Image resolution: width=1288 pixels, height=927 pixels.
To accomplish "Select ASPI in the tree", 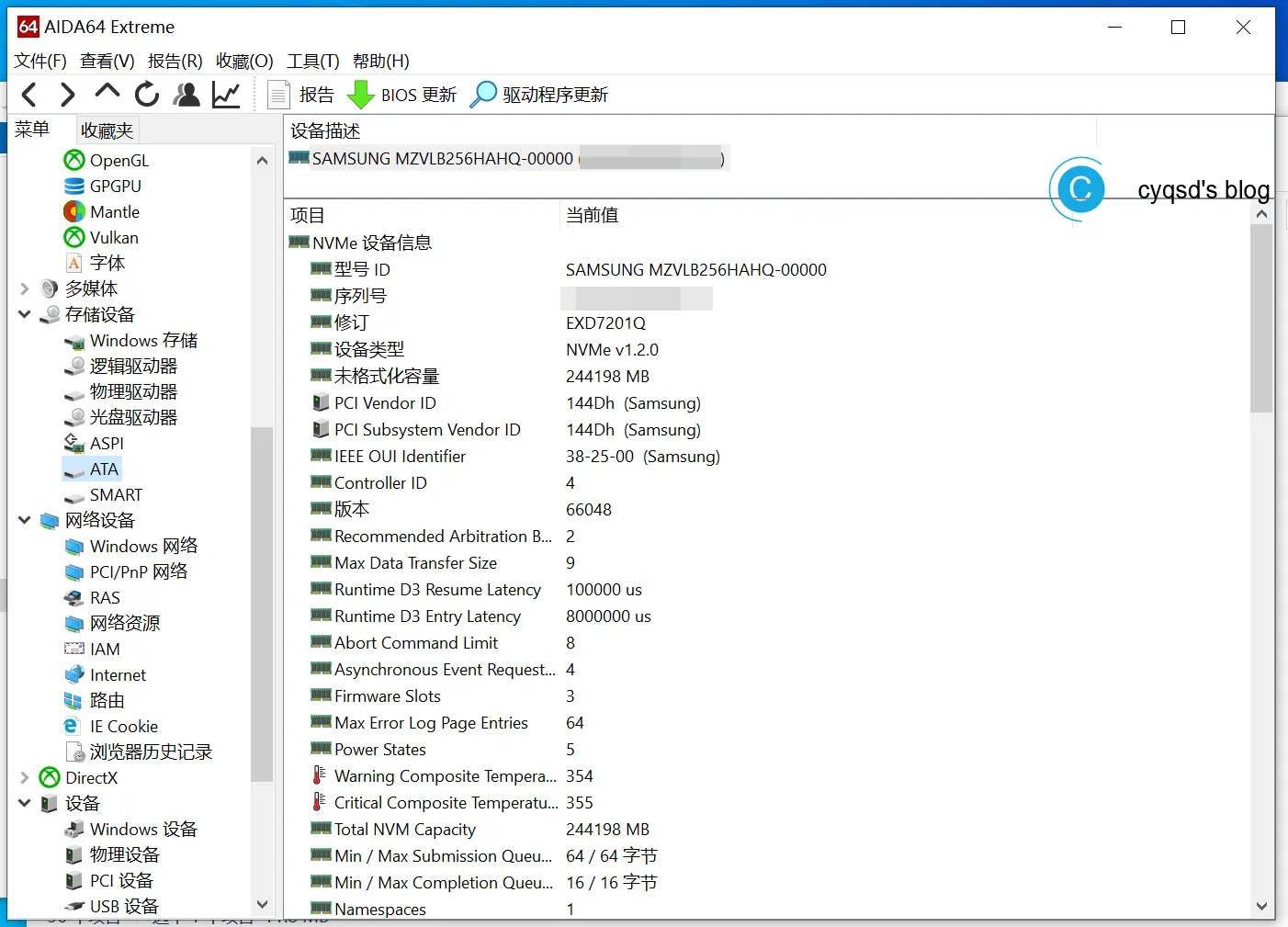I will (94, 443).
